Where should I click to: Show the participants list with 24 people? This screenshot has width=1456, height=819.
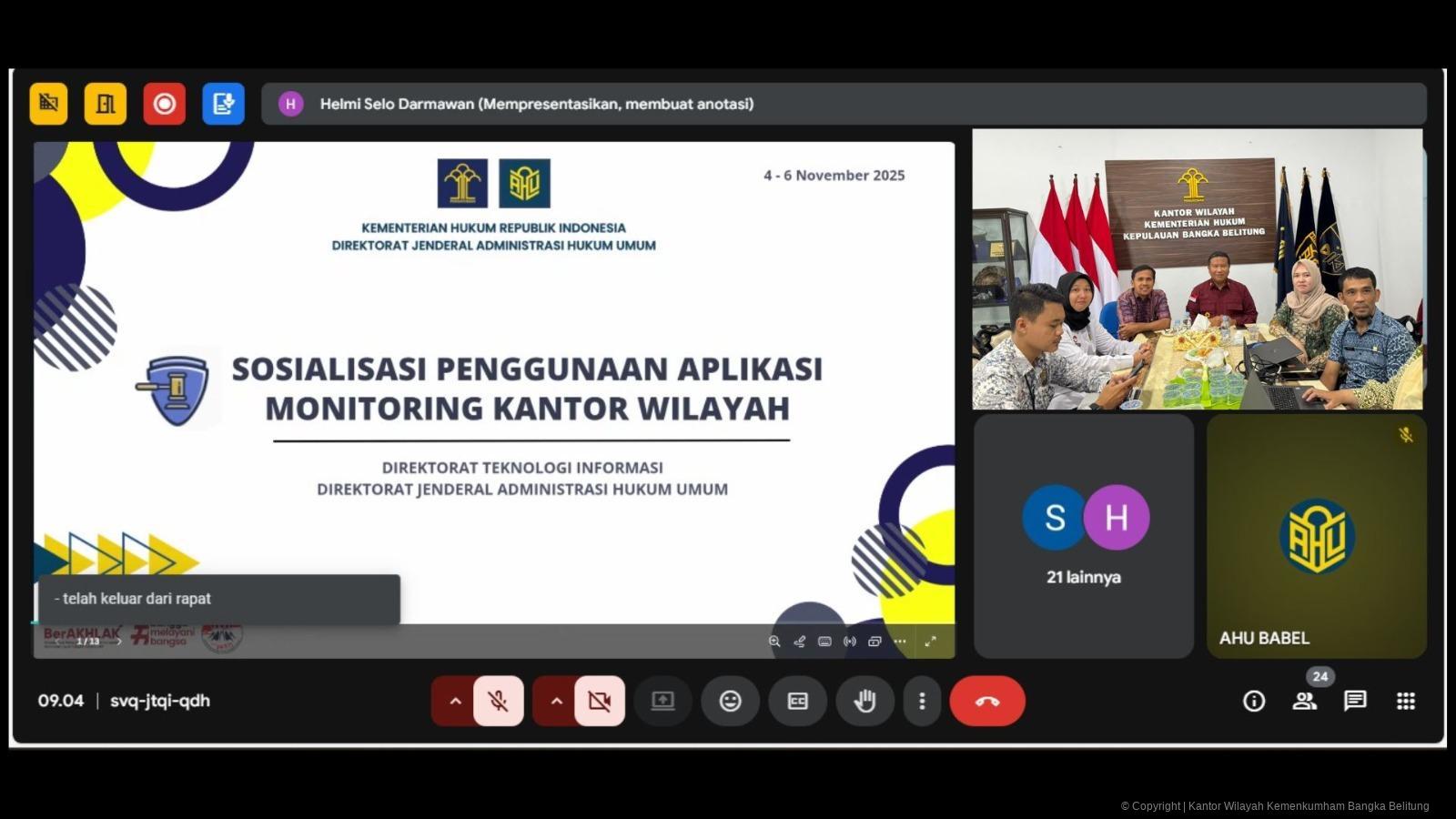pyautogui.click(x=1305, y=701)
